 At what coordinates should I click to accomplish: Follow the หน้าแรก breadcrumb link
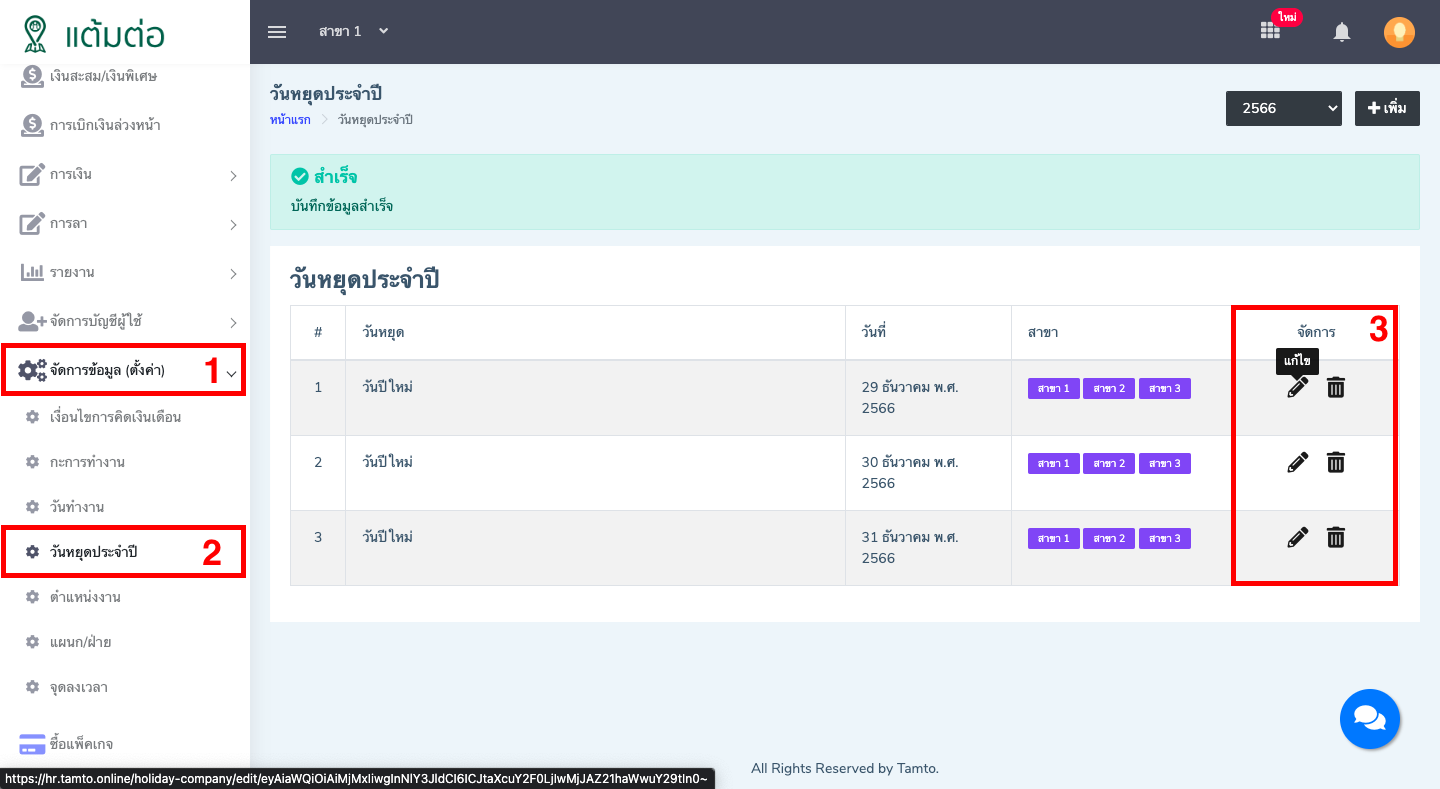point(290,120)
